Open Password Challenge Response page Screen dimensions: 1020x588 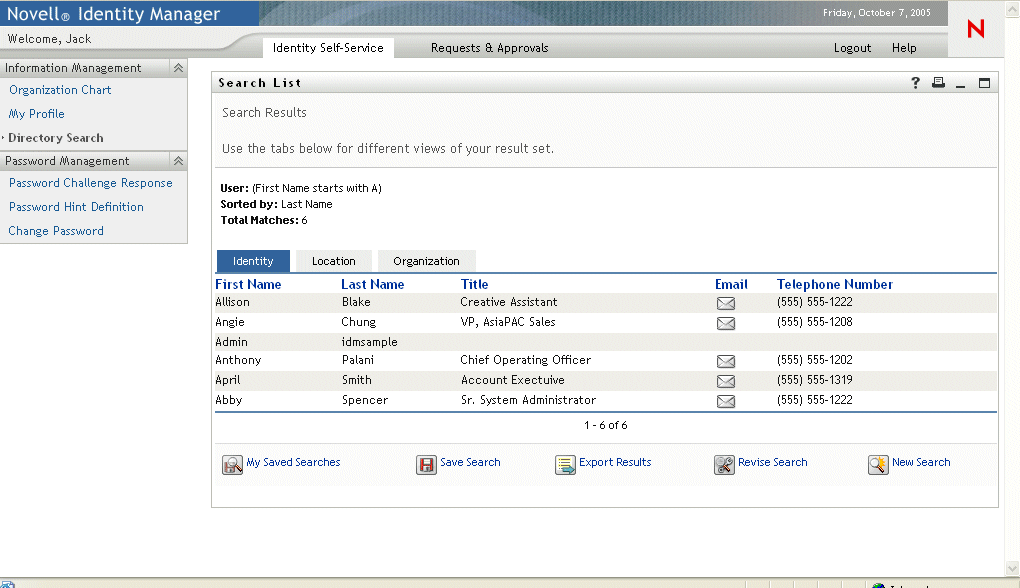pyautogui.click(x=90, y=183)
